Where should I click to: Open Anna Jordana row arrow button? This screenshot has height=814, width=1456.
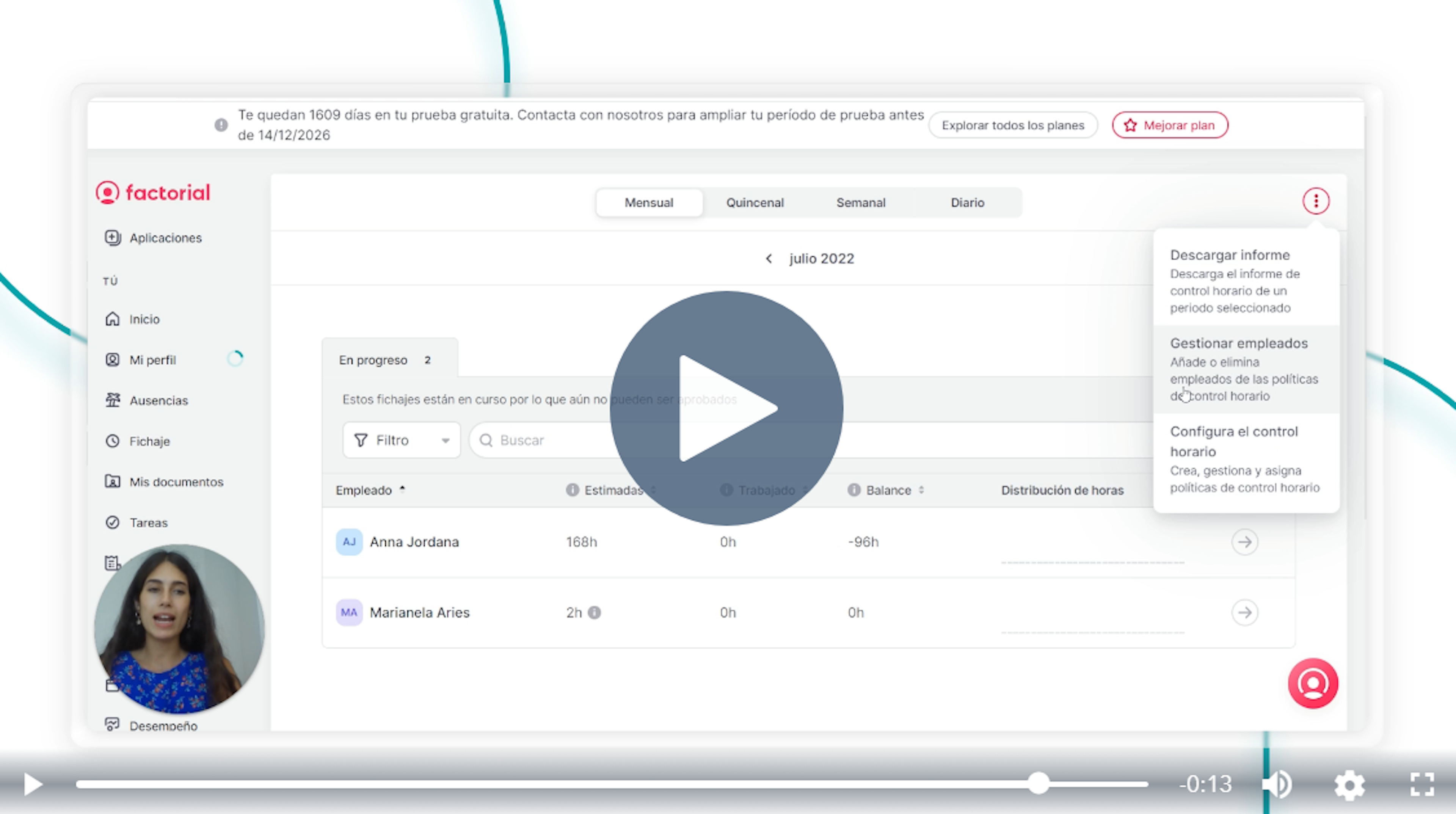click(1244, 542)
